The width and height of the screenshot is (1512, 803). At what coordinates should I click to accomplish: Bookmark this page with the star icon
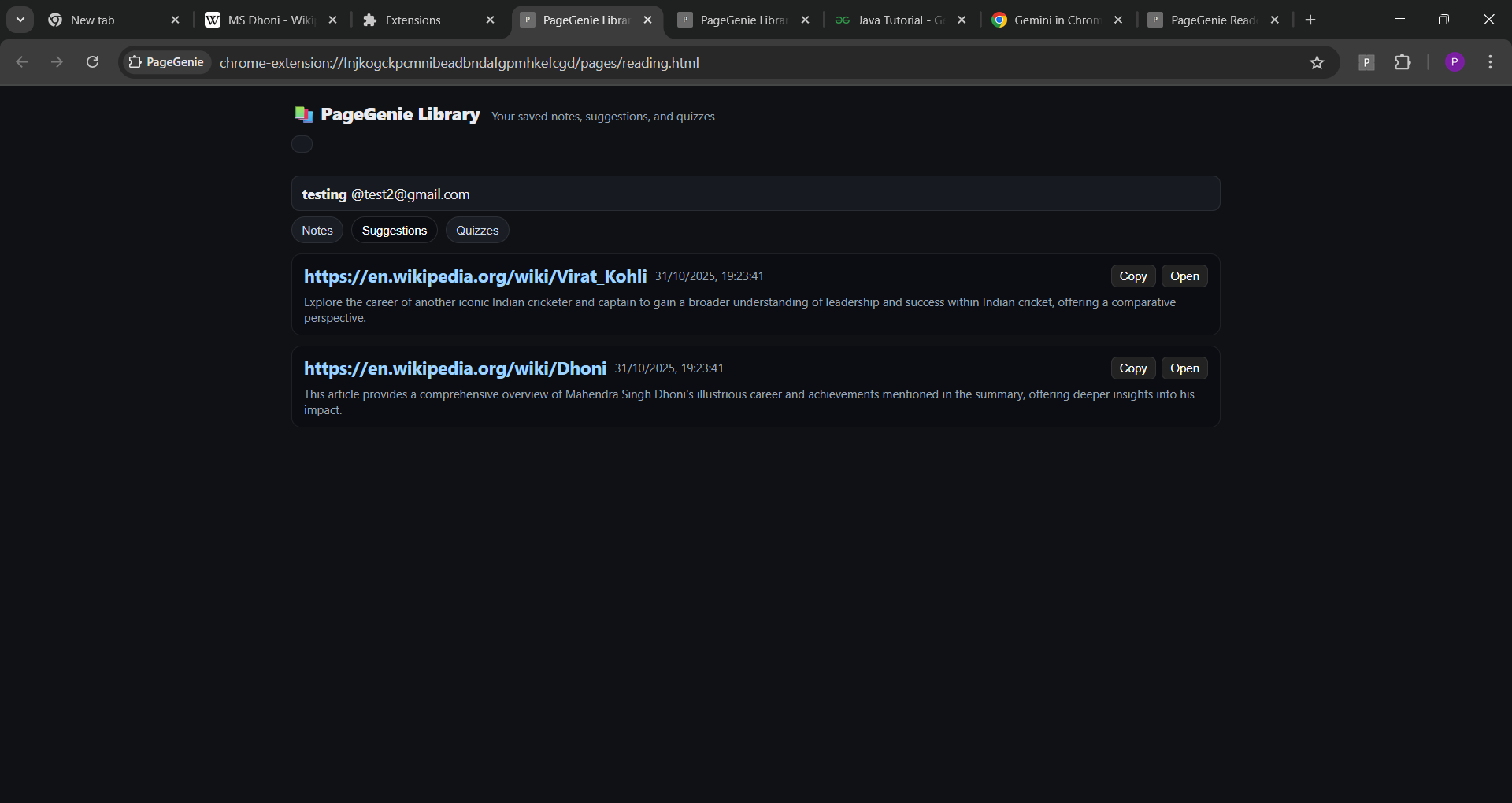click(1317, 62)
